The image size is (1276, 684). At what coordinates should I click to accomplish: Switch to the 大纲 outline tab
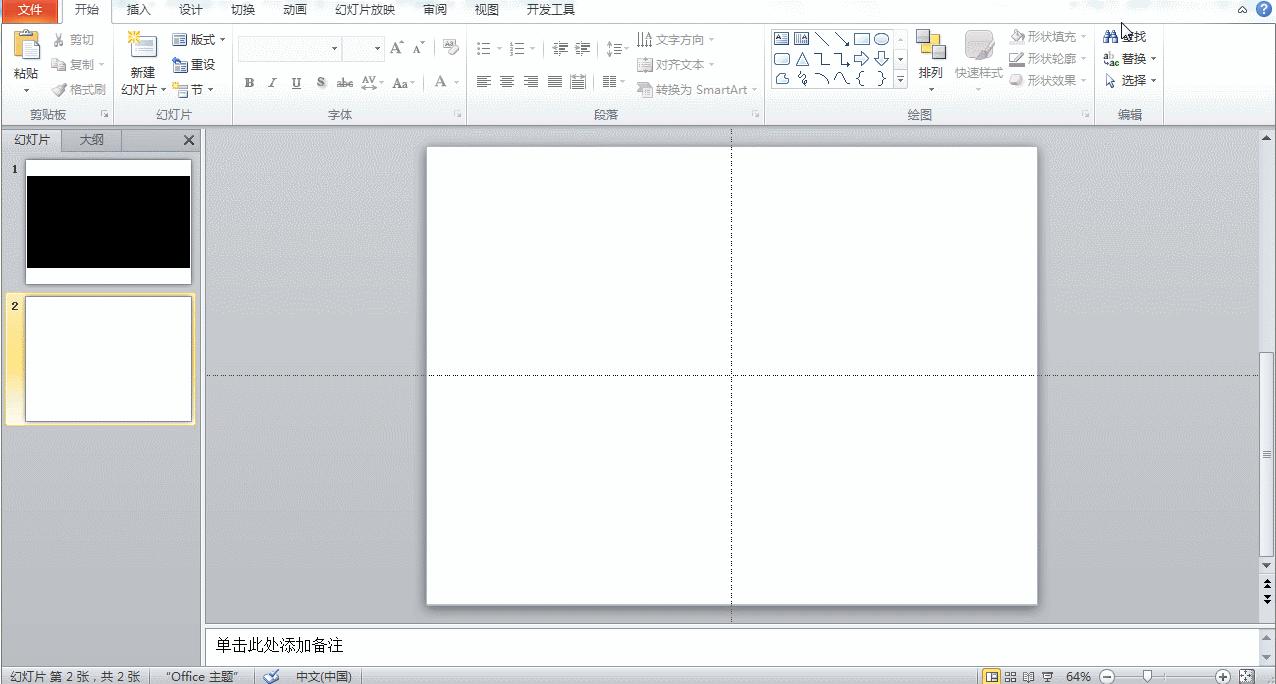pos(90,140)
